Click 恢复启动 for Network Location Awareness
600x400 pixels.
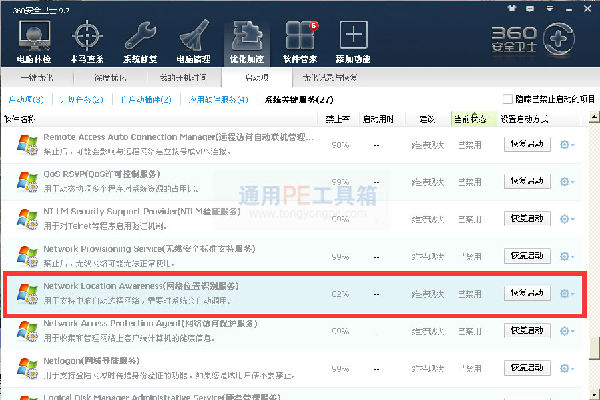point(527,293)
